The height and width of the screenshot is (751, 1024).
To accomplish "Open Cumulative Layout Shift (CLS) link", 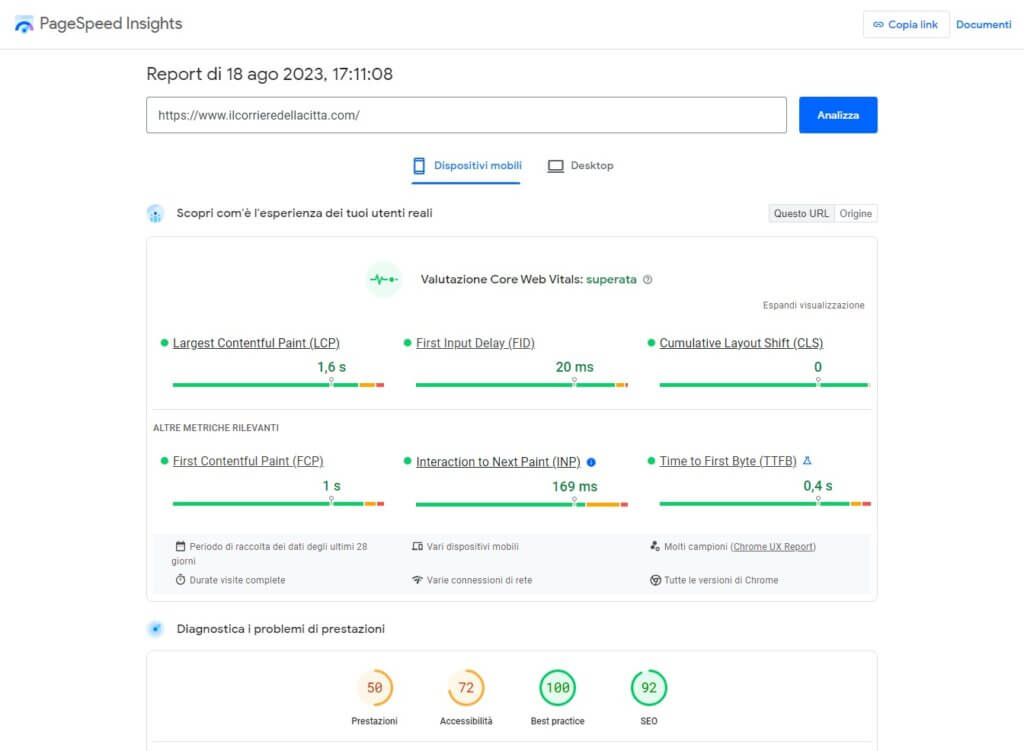I will (741, 343).
